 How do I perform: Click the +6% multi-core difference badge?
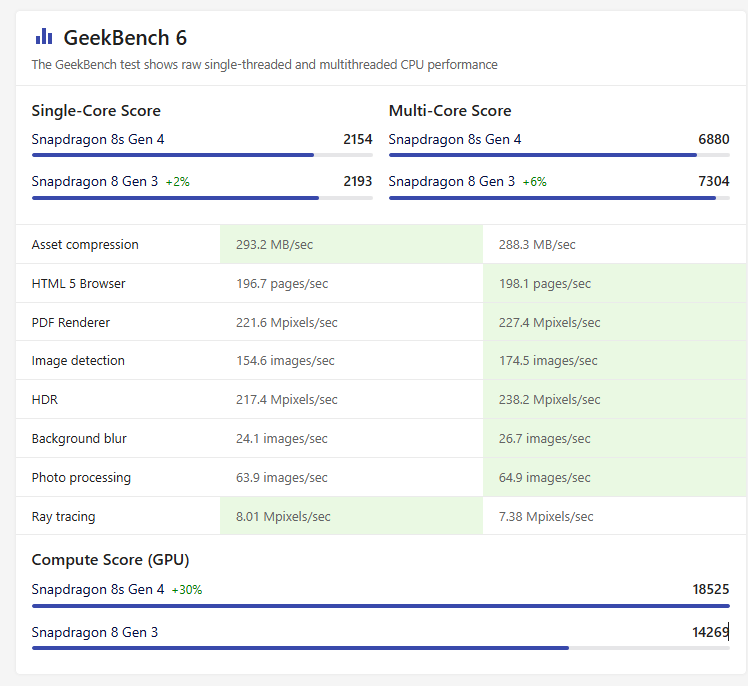coord(534,182)
